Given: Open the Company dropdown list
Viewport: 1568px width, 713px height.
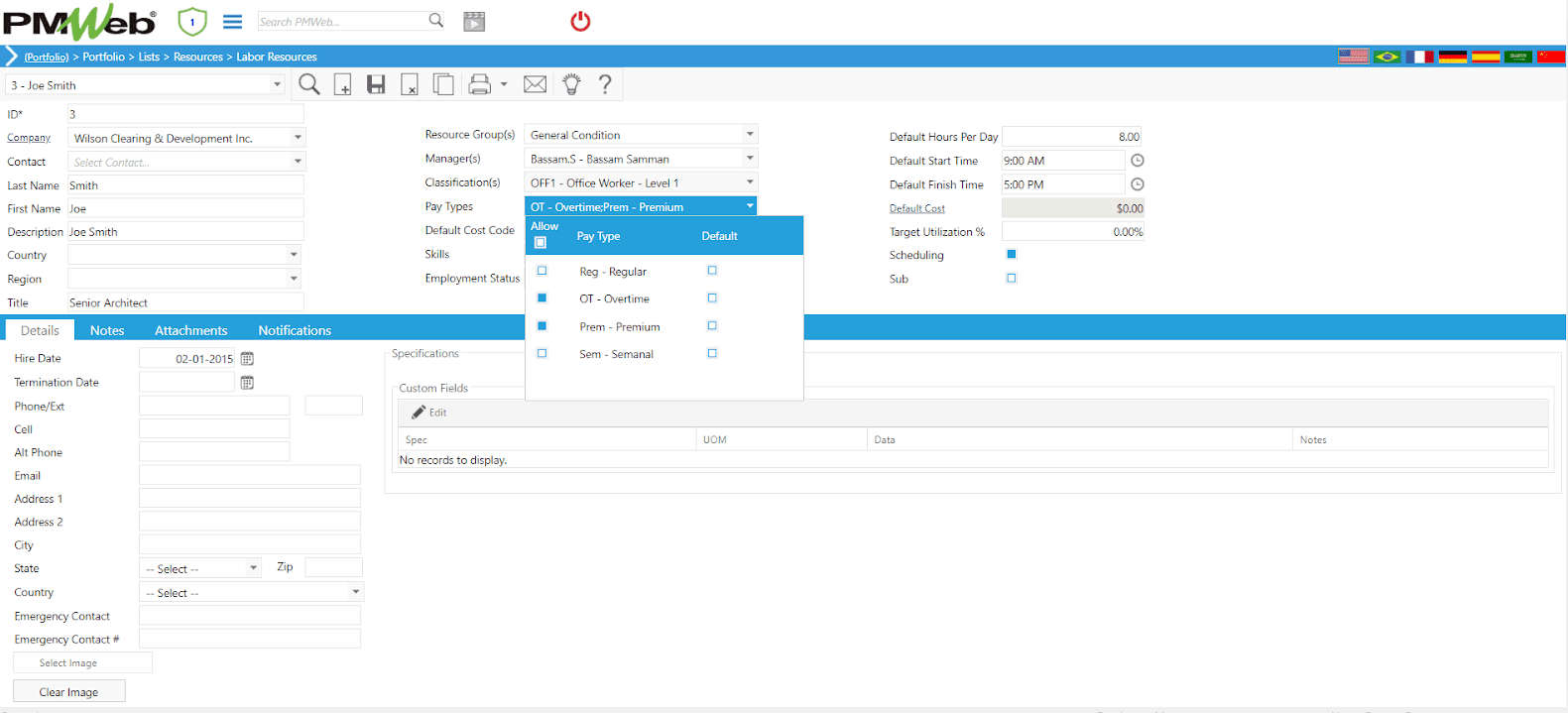Looking at the screenshot, I should tap(298, 138).
